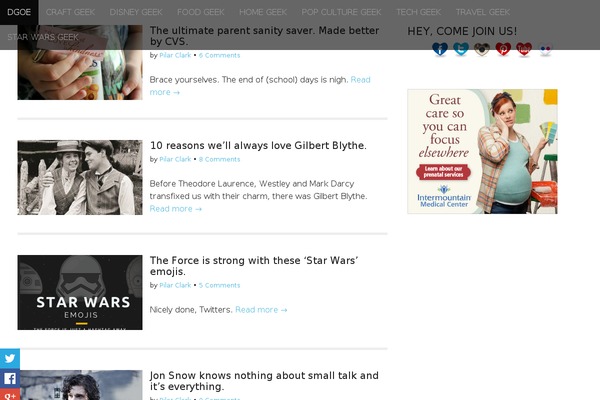Select the Disney Geek menu item
Image resolution: width=600 pixels, height=400 pixels.
[x=135, y=12]
